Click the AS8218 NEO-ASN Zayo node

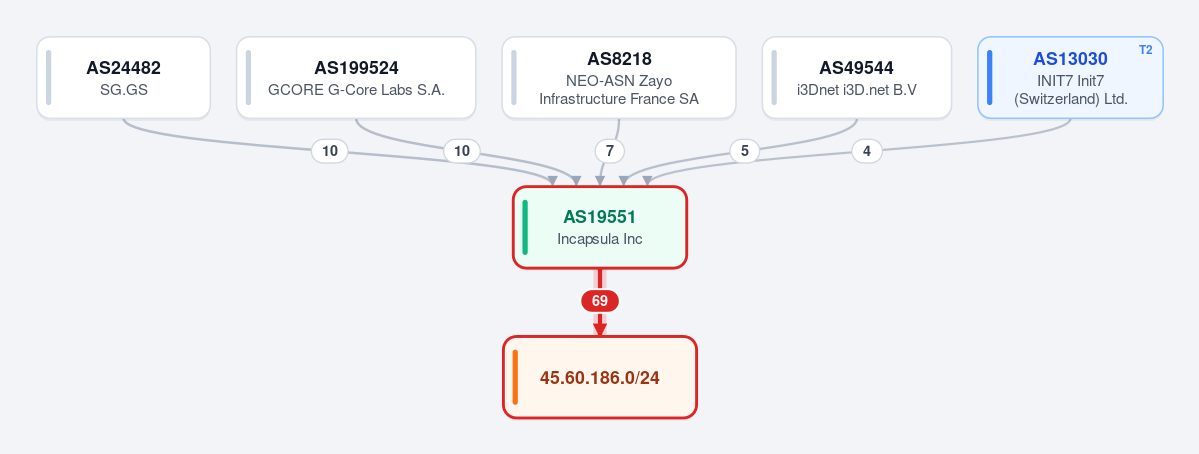tap(619, 78)
